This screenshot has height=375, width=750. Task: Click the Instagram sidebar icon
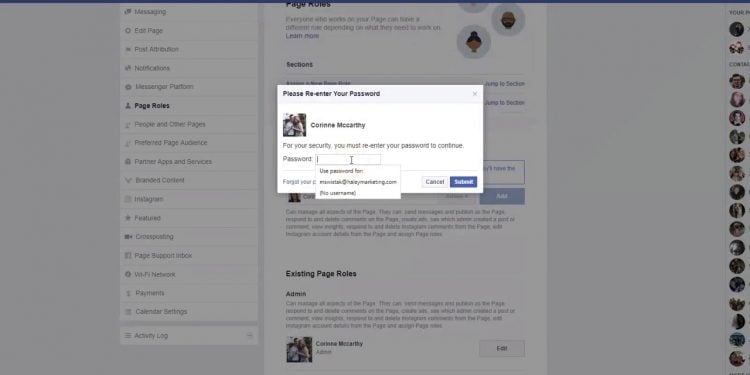click(x=128, y=199)
